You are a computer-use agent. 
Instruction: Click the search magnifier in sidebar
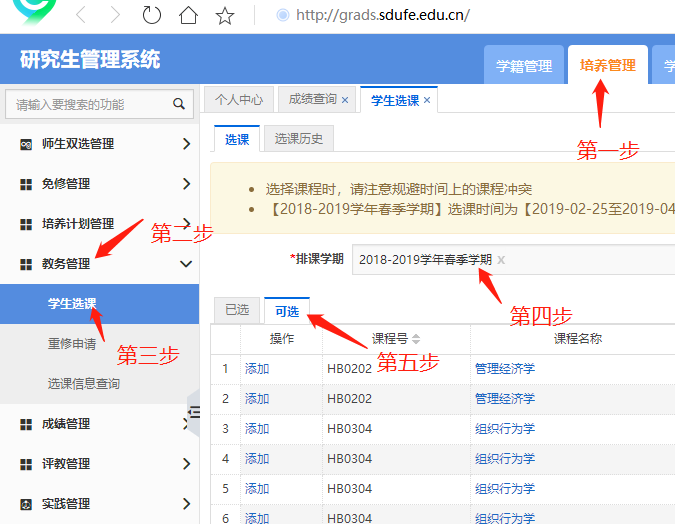pyautogui.click(x=179, y=103)
